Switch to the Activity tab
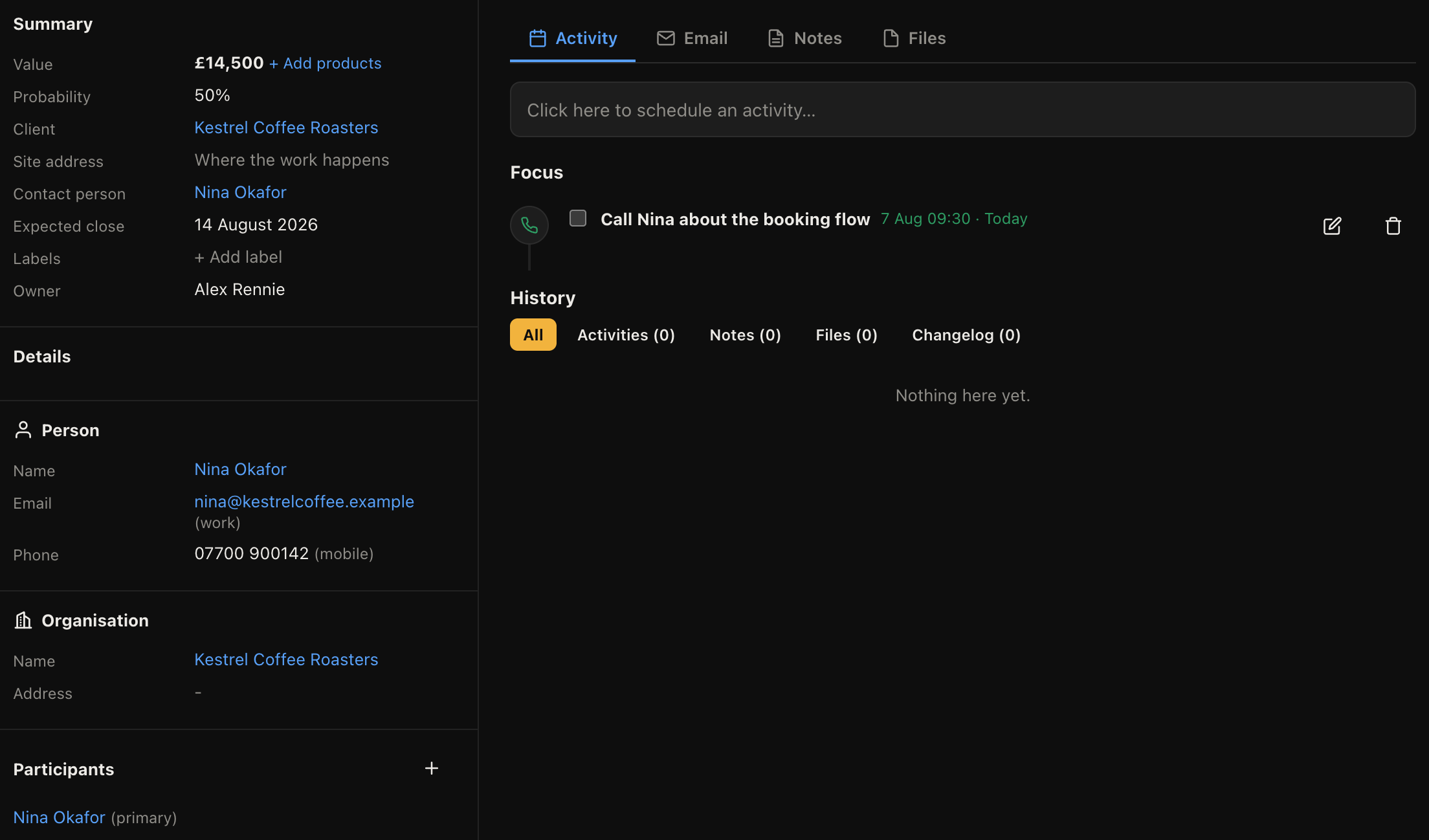1429x840 pixels. click(x=573, y=38)
